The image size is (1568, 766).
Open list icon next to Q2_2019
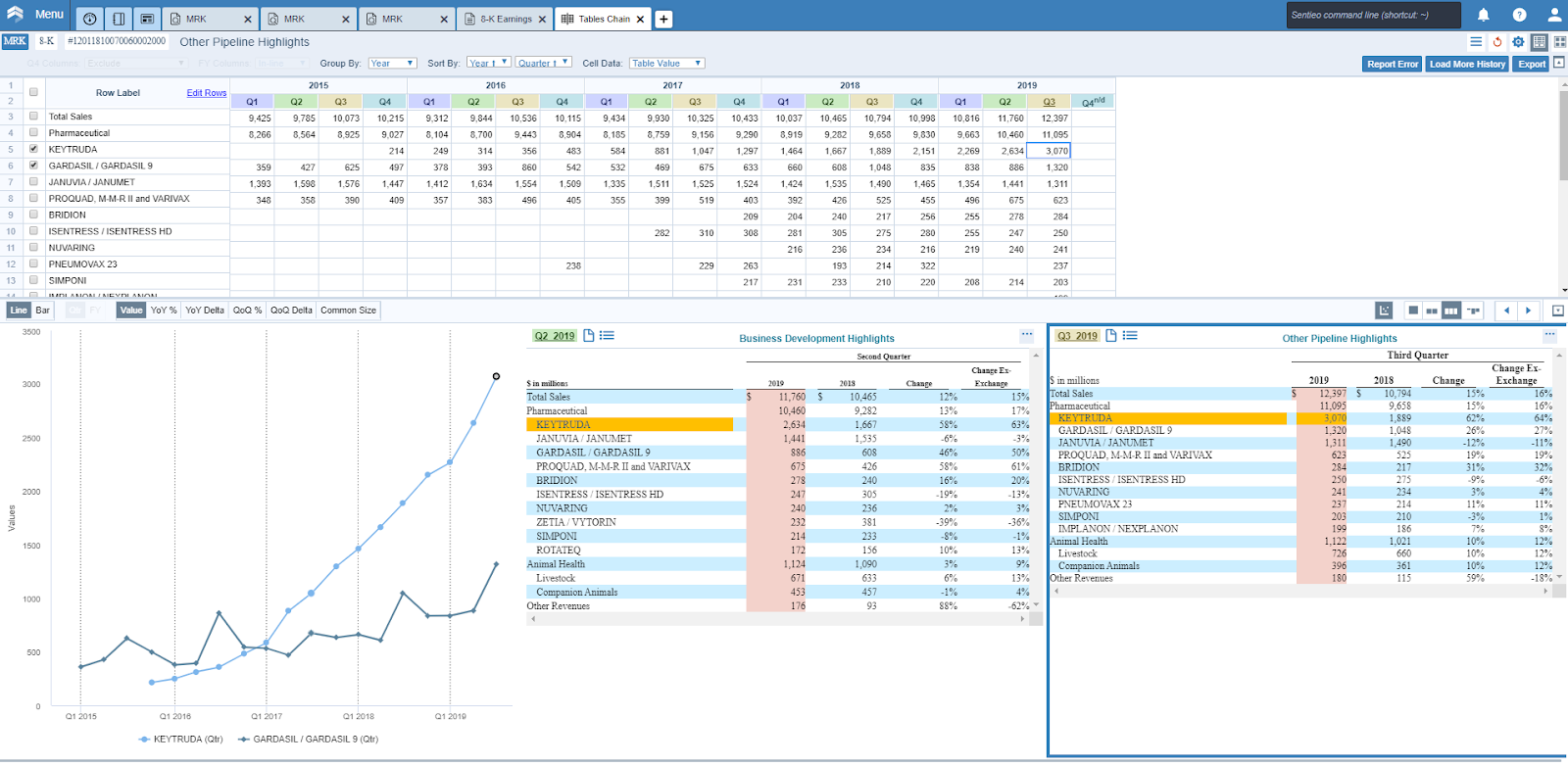(x=607, y=335)
